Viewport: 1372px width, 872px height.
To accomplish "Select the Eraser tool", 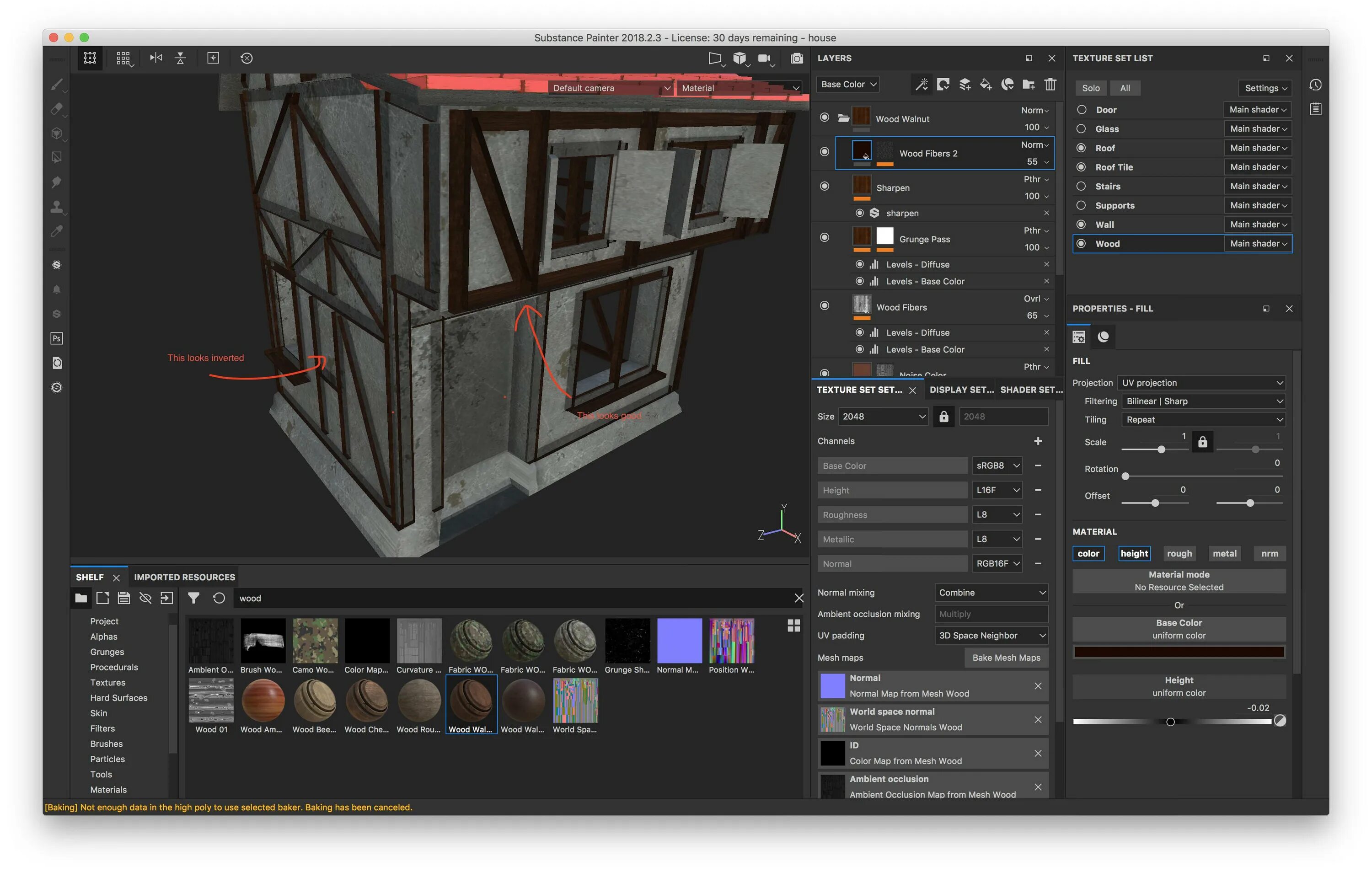I will click(56, 108).
